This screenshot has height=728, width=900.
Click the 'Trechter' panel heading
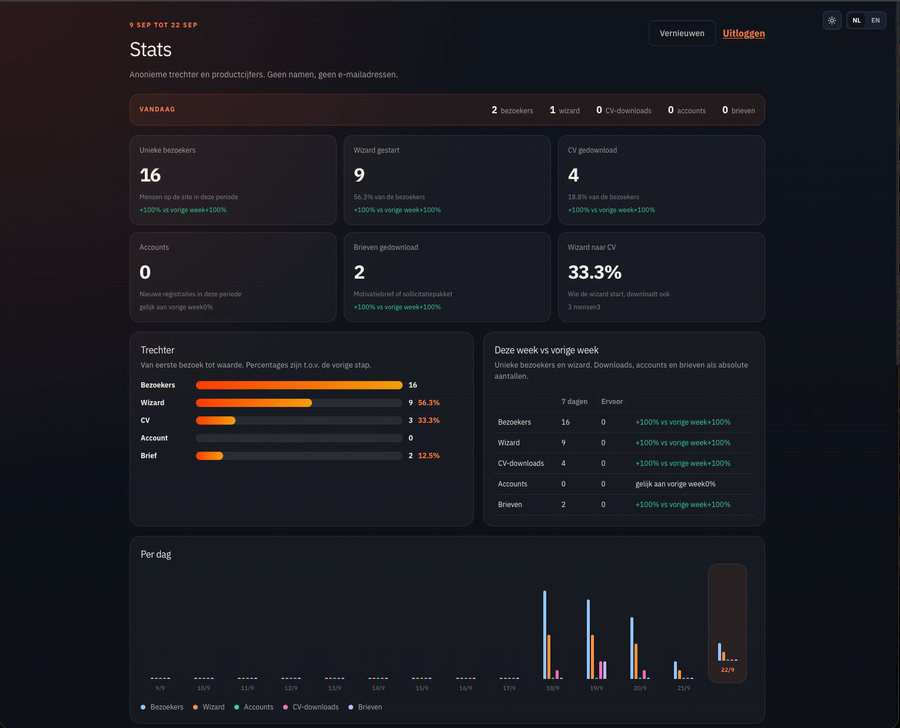157,350
